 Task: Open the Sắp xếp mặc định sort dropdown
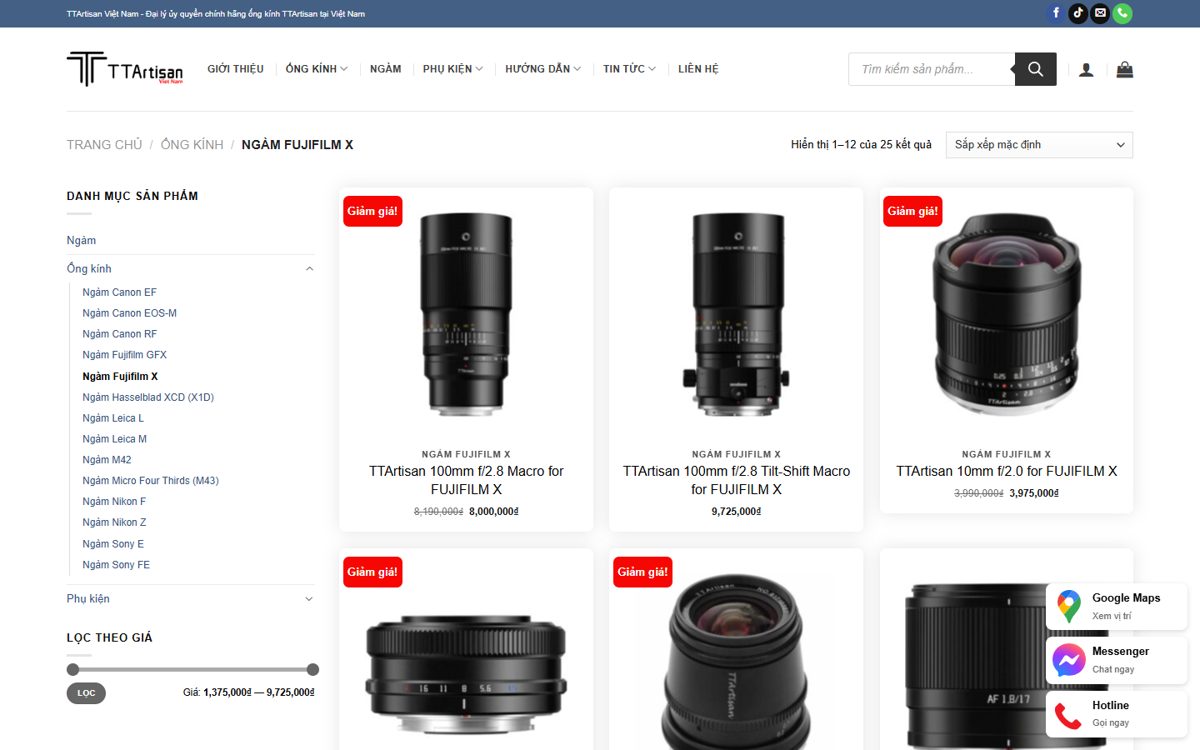(1039, 145)
